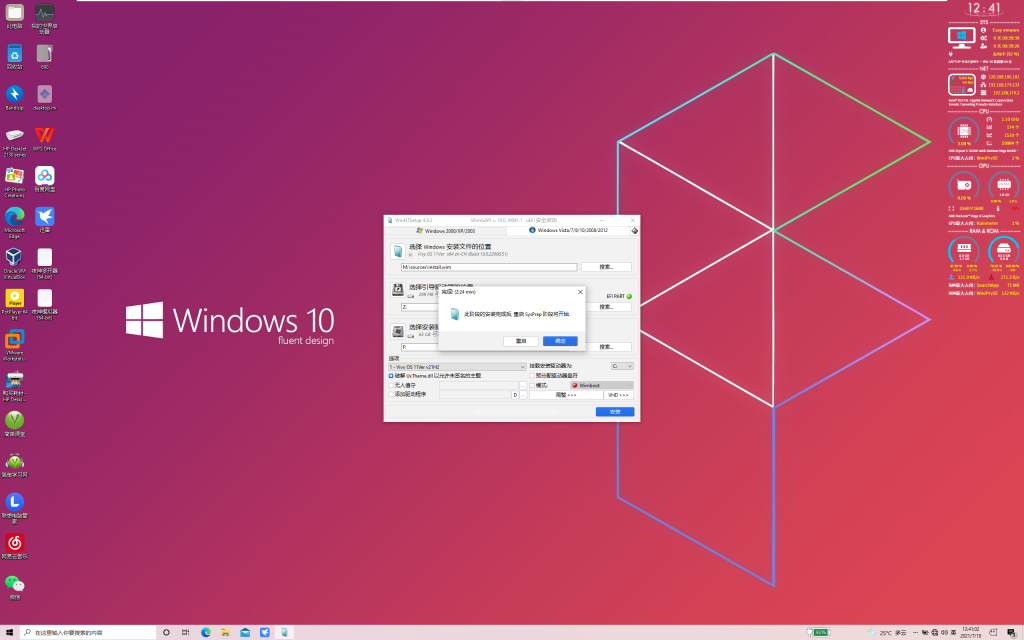Click the white reboot button in the dialog
The image size is (1024, 640).
520,341
